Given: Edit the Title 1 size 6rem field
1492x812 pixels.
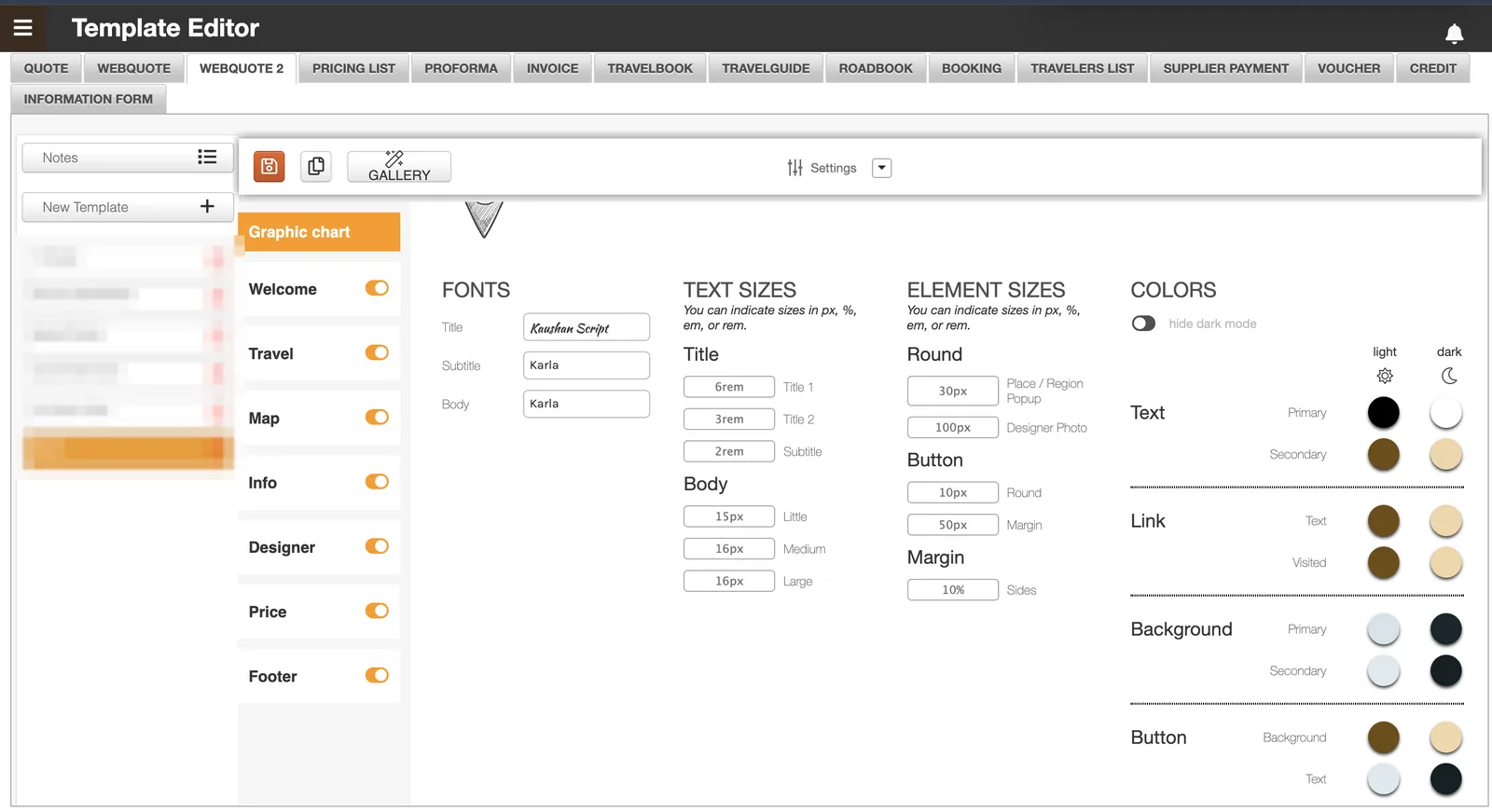Looking at the screenshot, I should click(x=729, y=387).
